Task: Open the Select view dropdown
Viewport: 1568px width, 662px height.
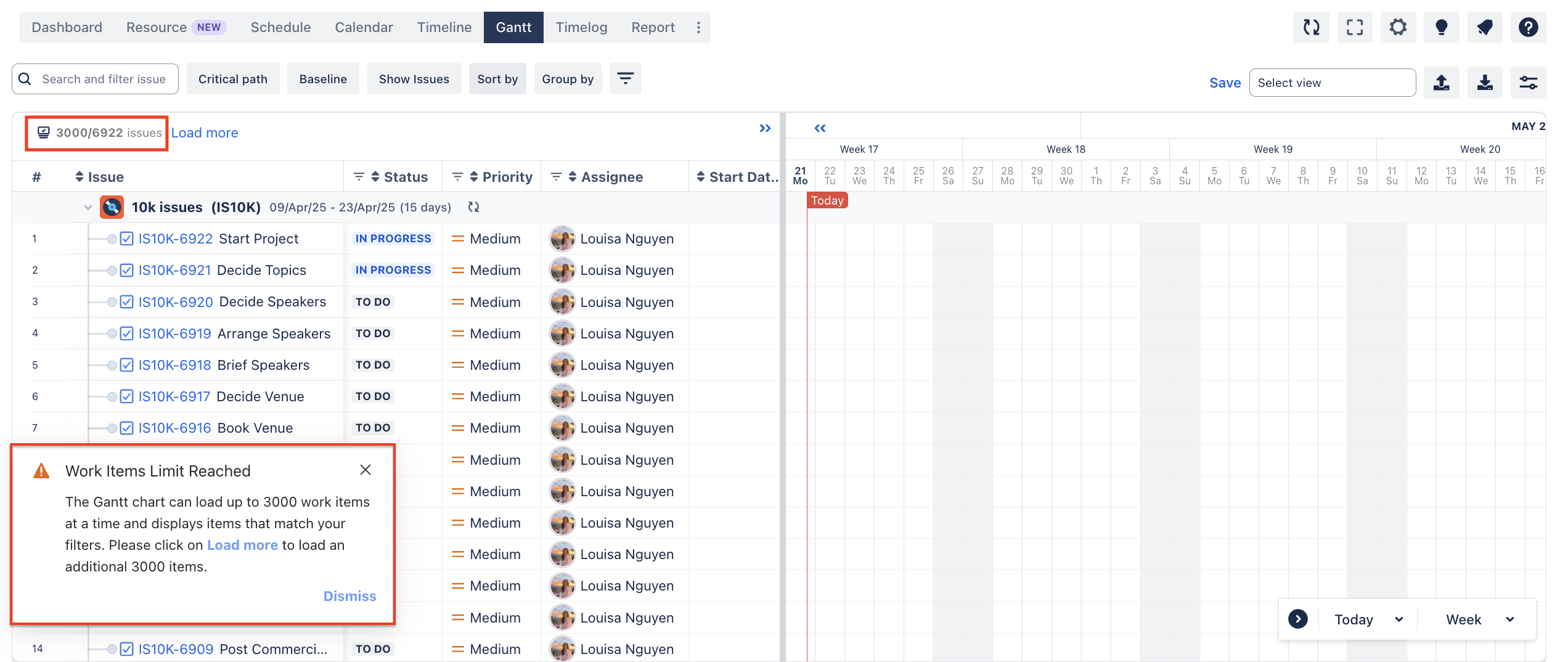Action: (x=1332, y=83)
